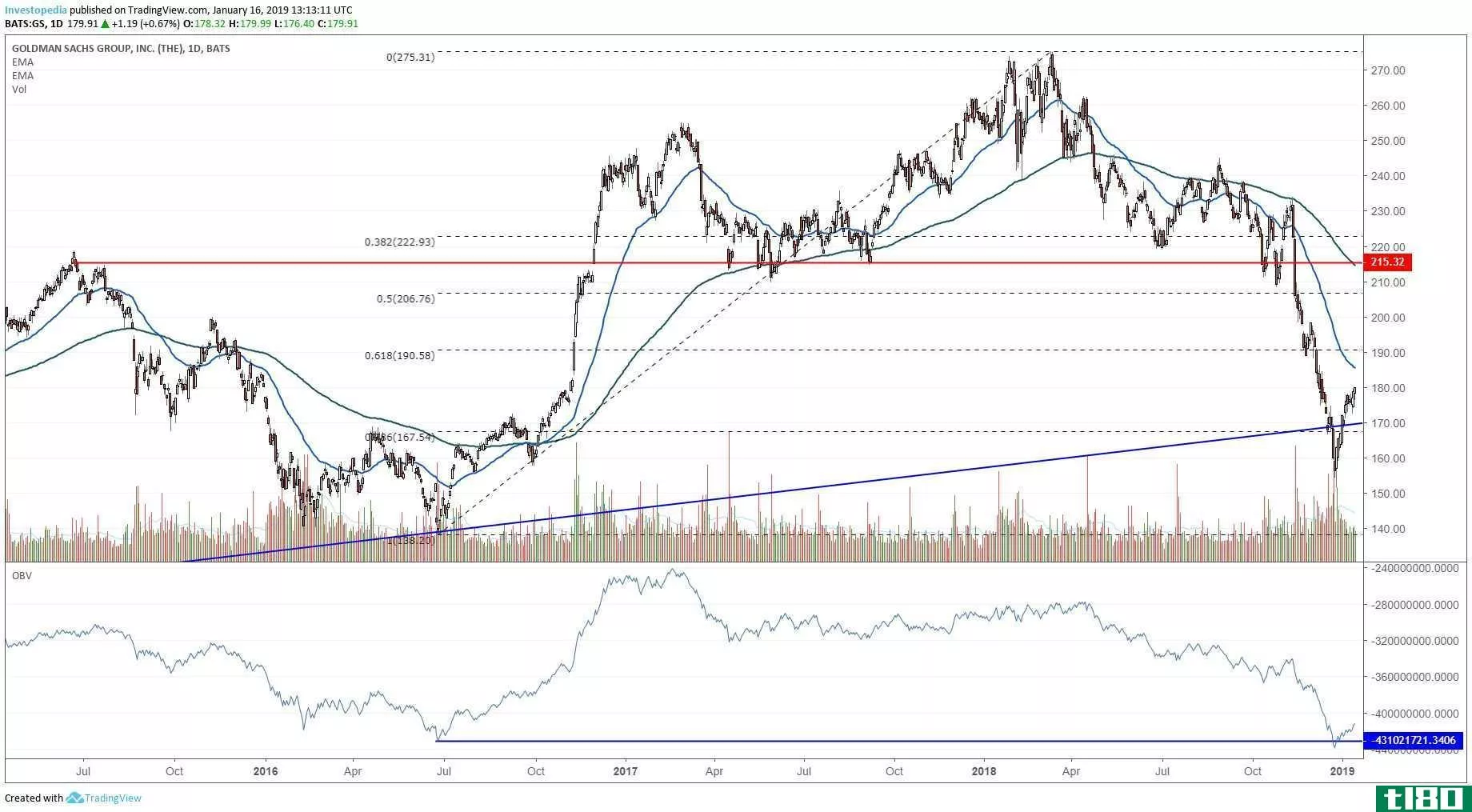Click the 2018 label on time axis
Screen dimensions: 1472x812
[984, 771]
